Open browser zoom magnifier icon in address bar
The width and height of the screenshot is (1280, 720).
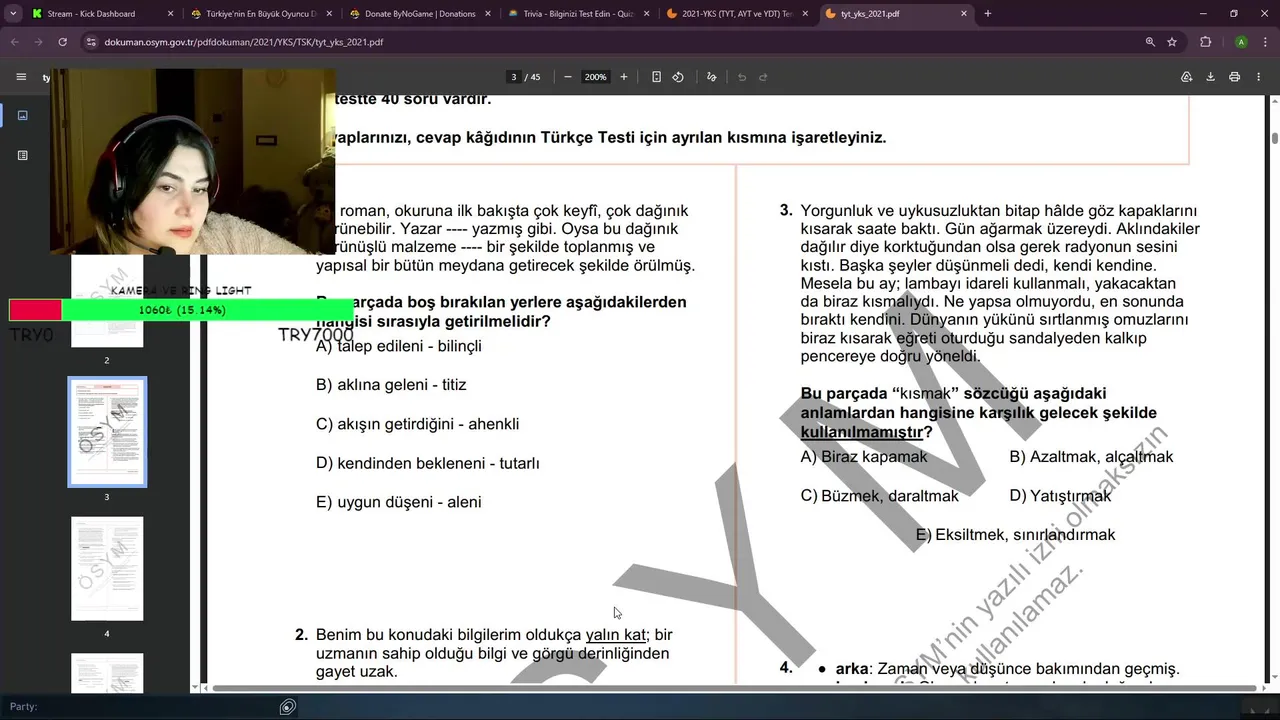pos(1150,42)
